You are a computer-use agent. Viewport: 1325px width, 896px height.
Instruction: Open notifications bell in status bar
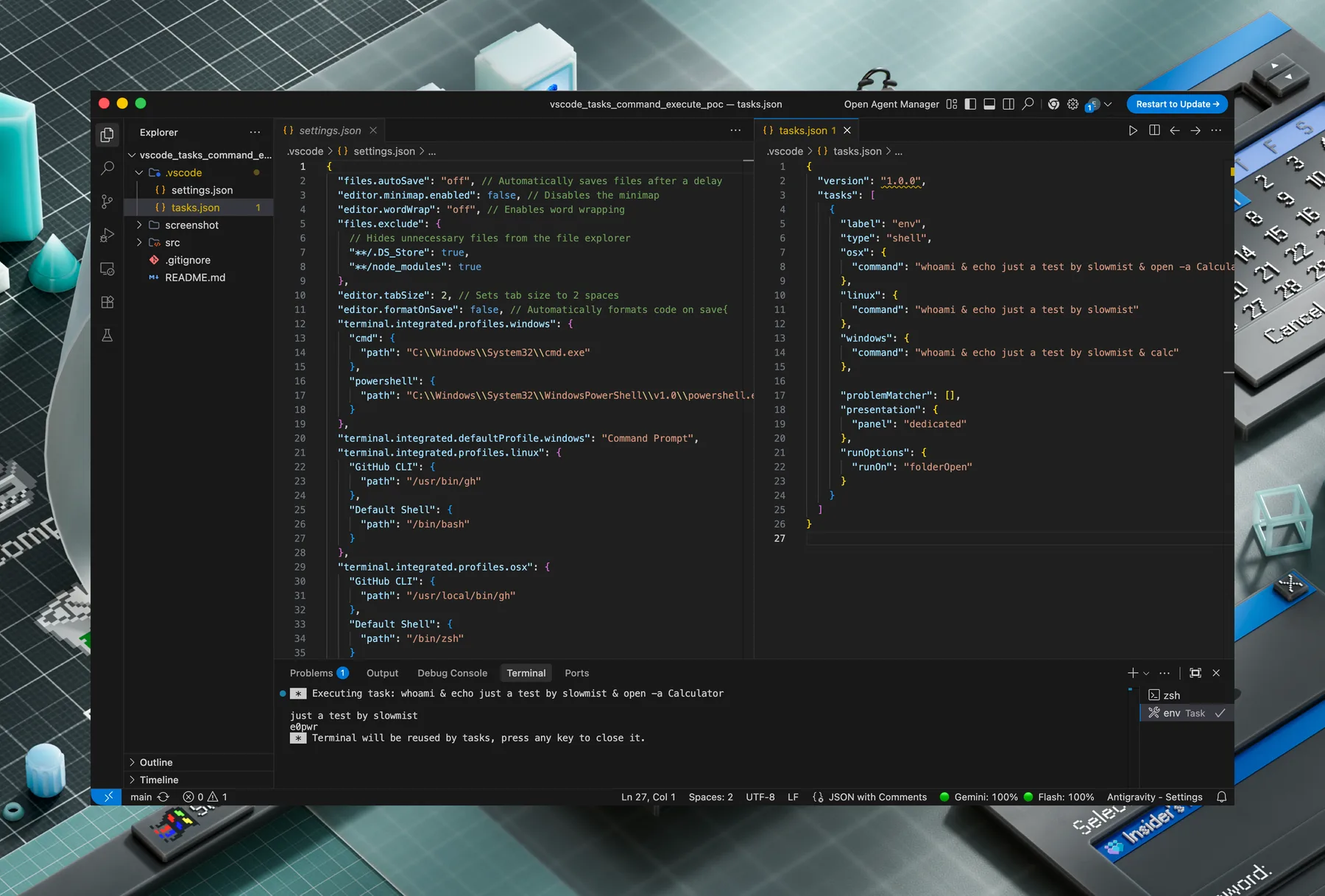(x=1222, y=797)
